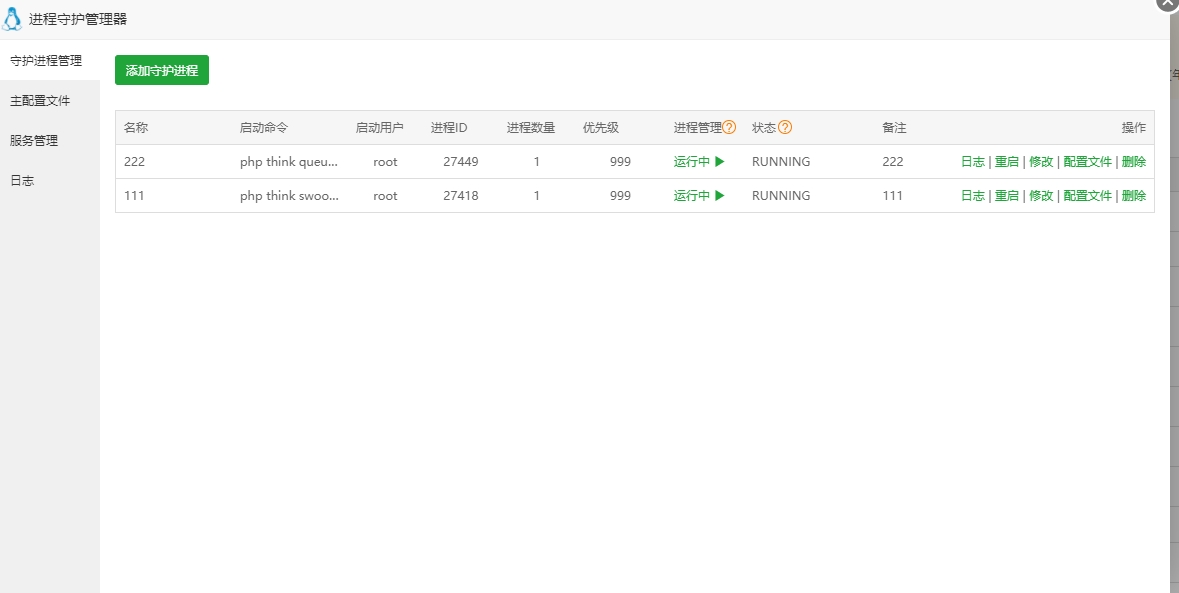Toggle 运行中 status for process 111
Image resolution: width=1179 pixels, height=593 pixels.
coord(699,196)
